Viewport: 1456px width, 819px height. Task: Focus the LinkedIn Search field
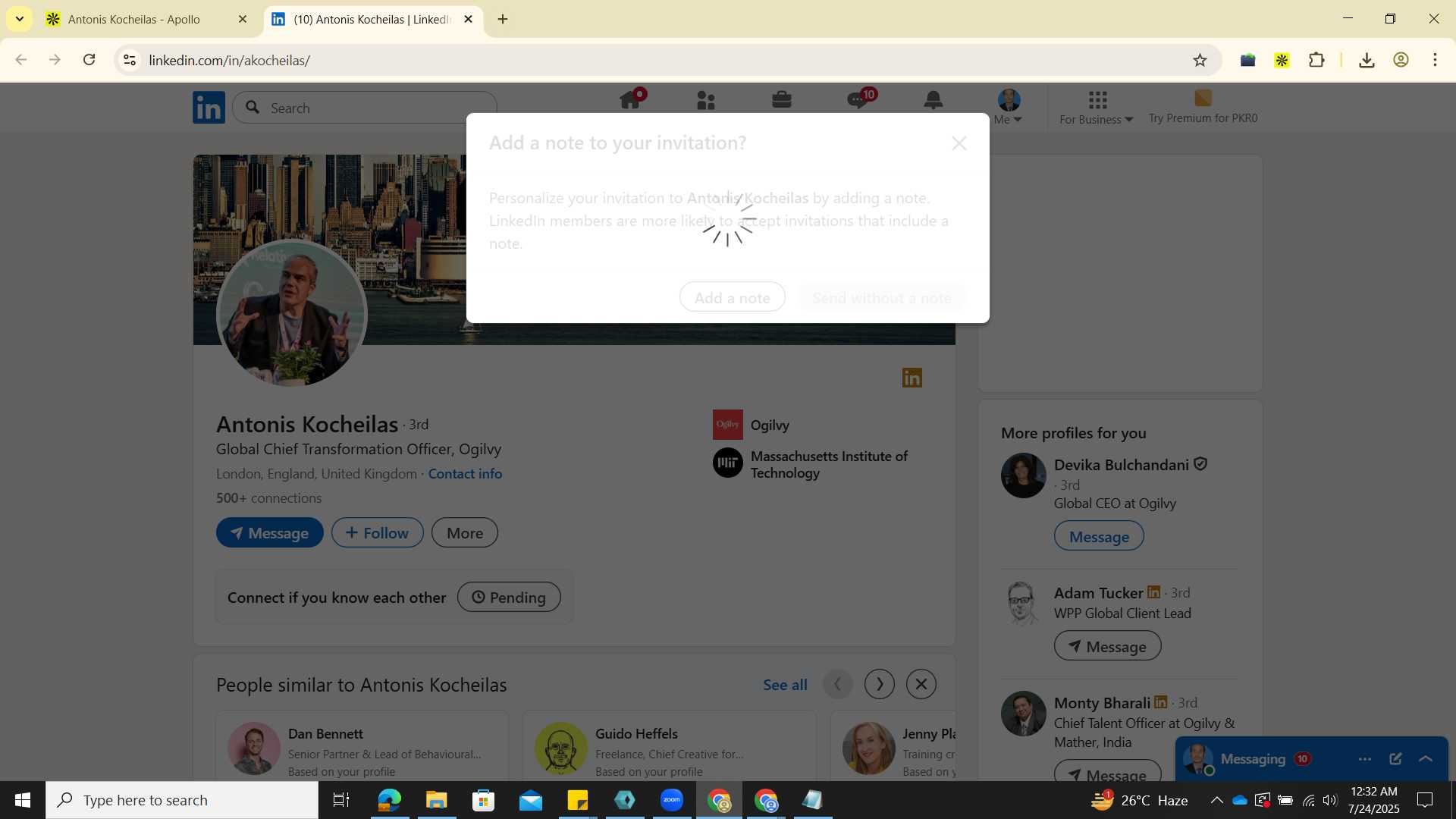coord(365,108)
